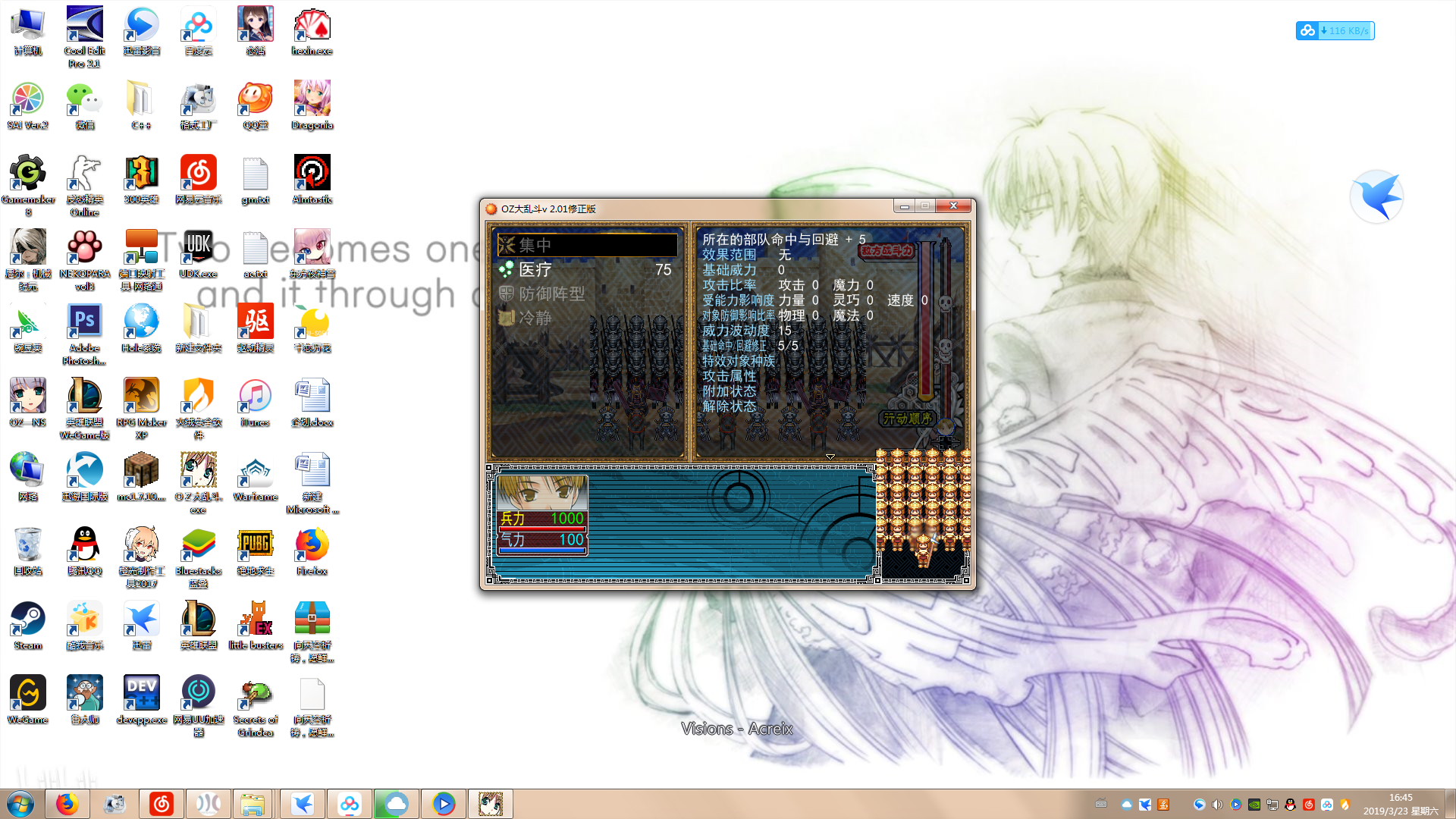Open Cool Edit Pro 2.1 desktop icon
1456x819 pixels.
click(x=84, y=36)
